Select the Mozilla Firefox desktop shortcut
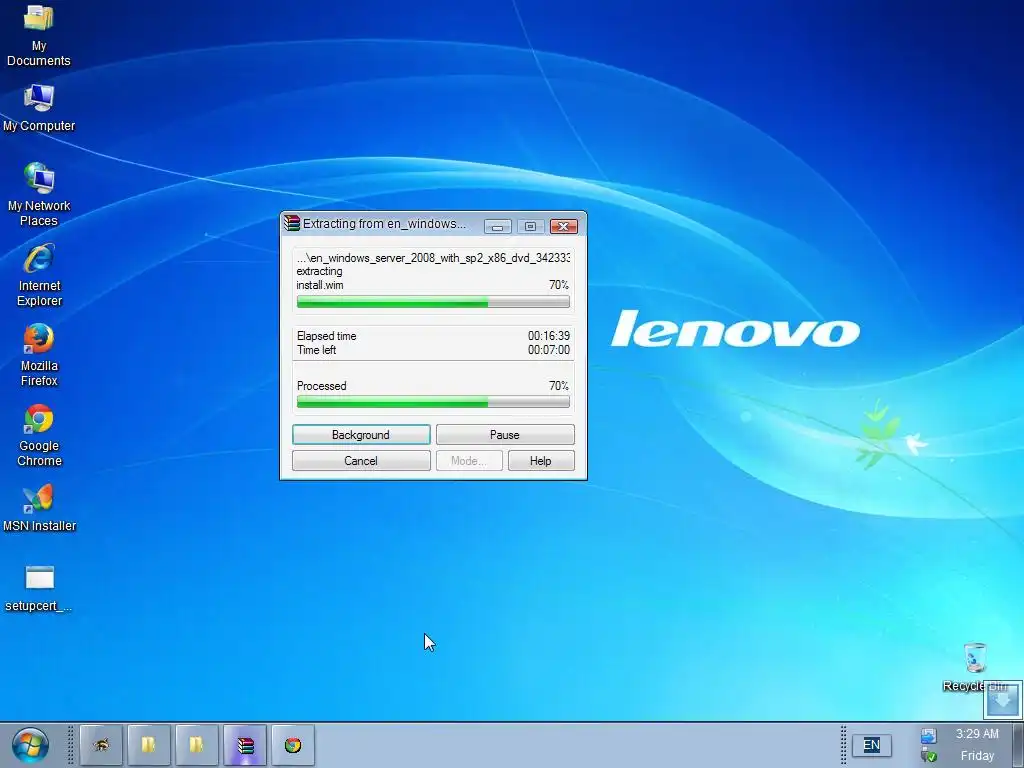 coord(39,355)
